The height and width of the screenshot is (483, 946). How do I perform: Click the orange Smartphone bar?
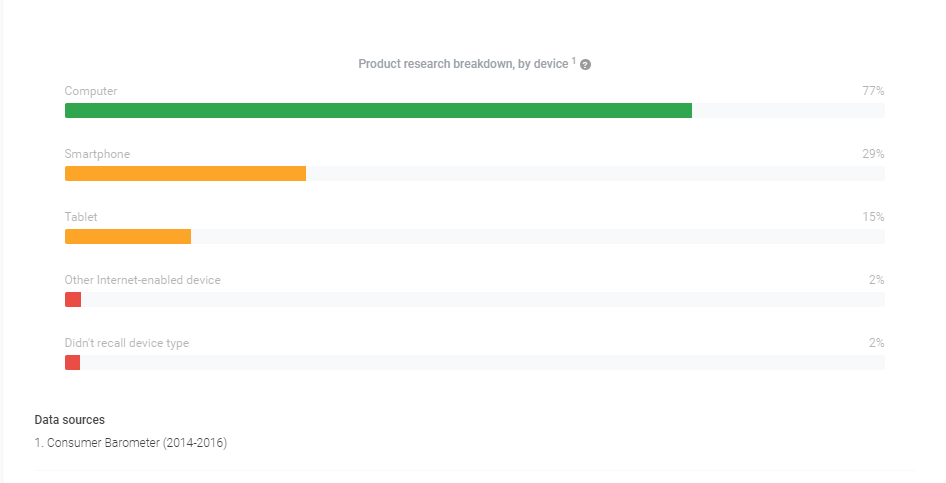185,173
